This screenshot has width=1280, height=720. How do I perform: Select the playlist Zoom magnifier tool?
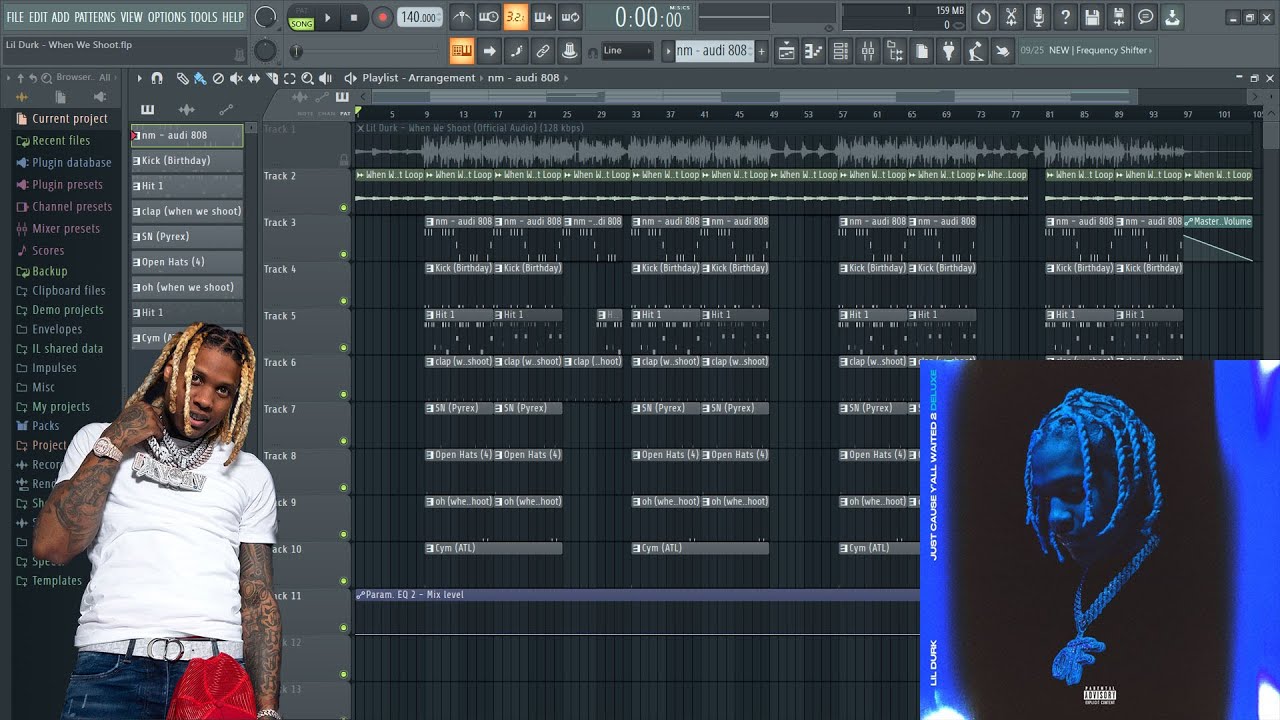pos(308,78)
